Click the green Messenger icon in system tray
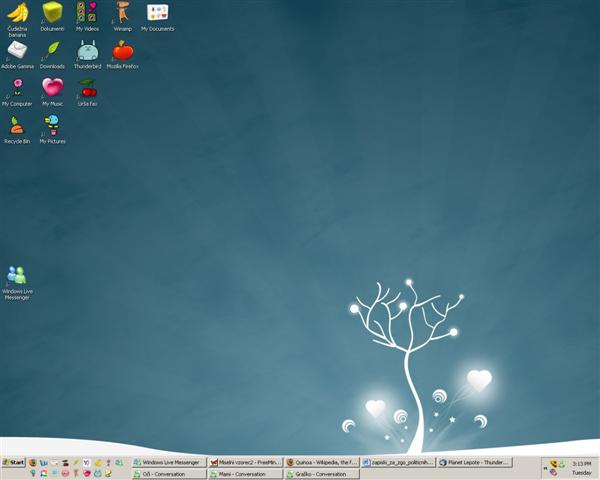The image size is (600, 480). coord(562,464)
